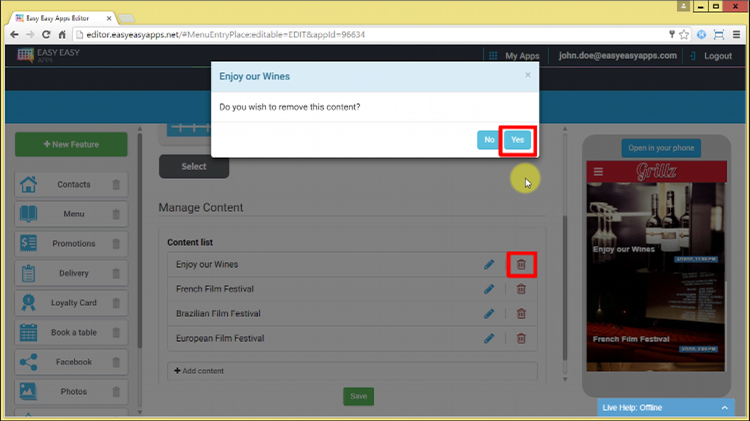Click the Select button
Image resolution: width=750 pixels, height=421 pixels.
tap(194, 166)
